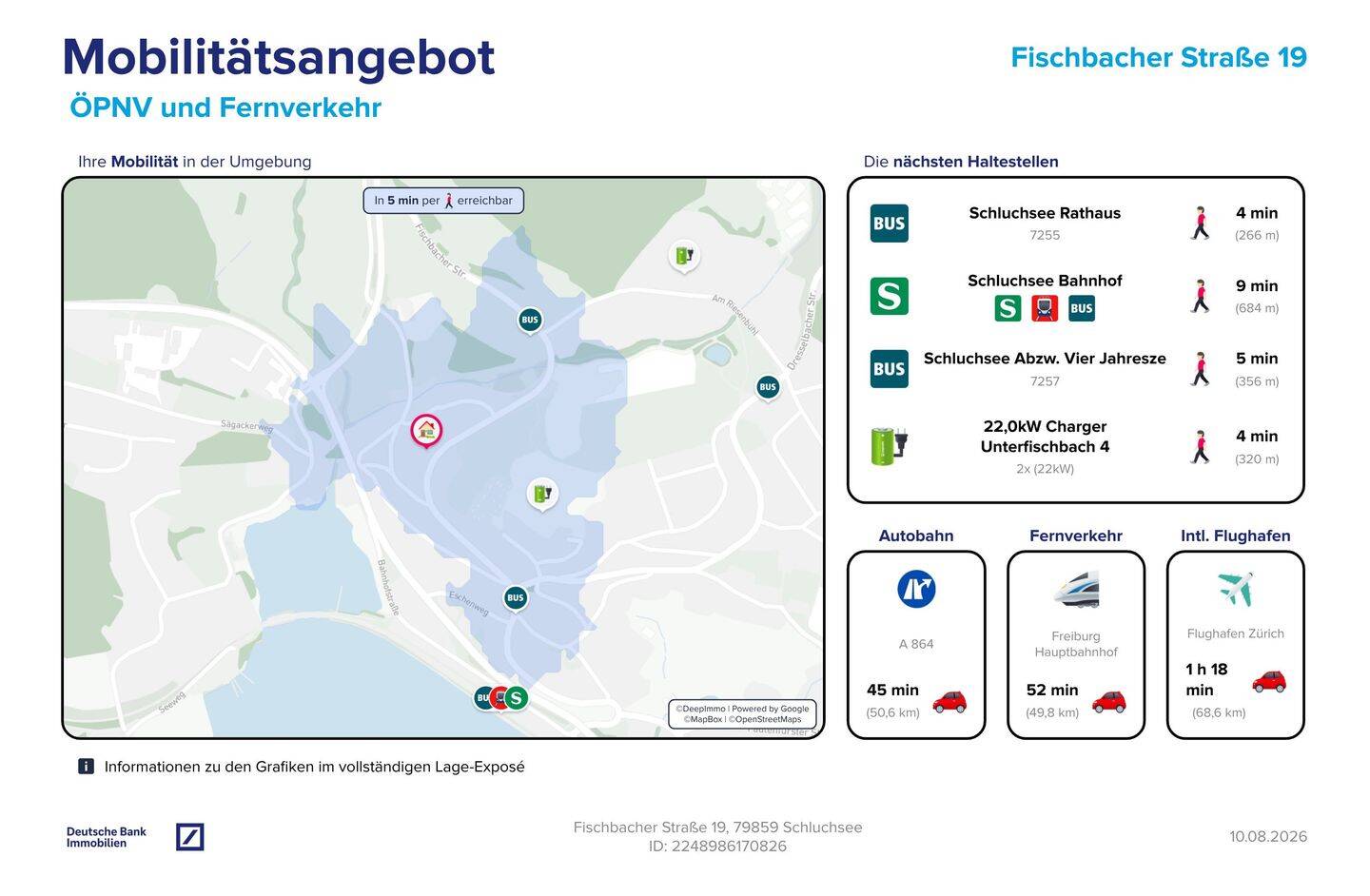Click the airplane icon for Flughafen Zürich
This screenshot has height=896, width=1370.
pos(1235,589)
